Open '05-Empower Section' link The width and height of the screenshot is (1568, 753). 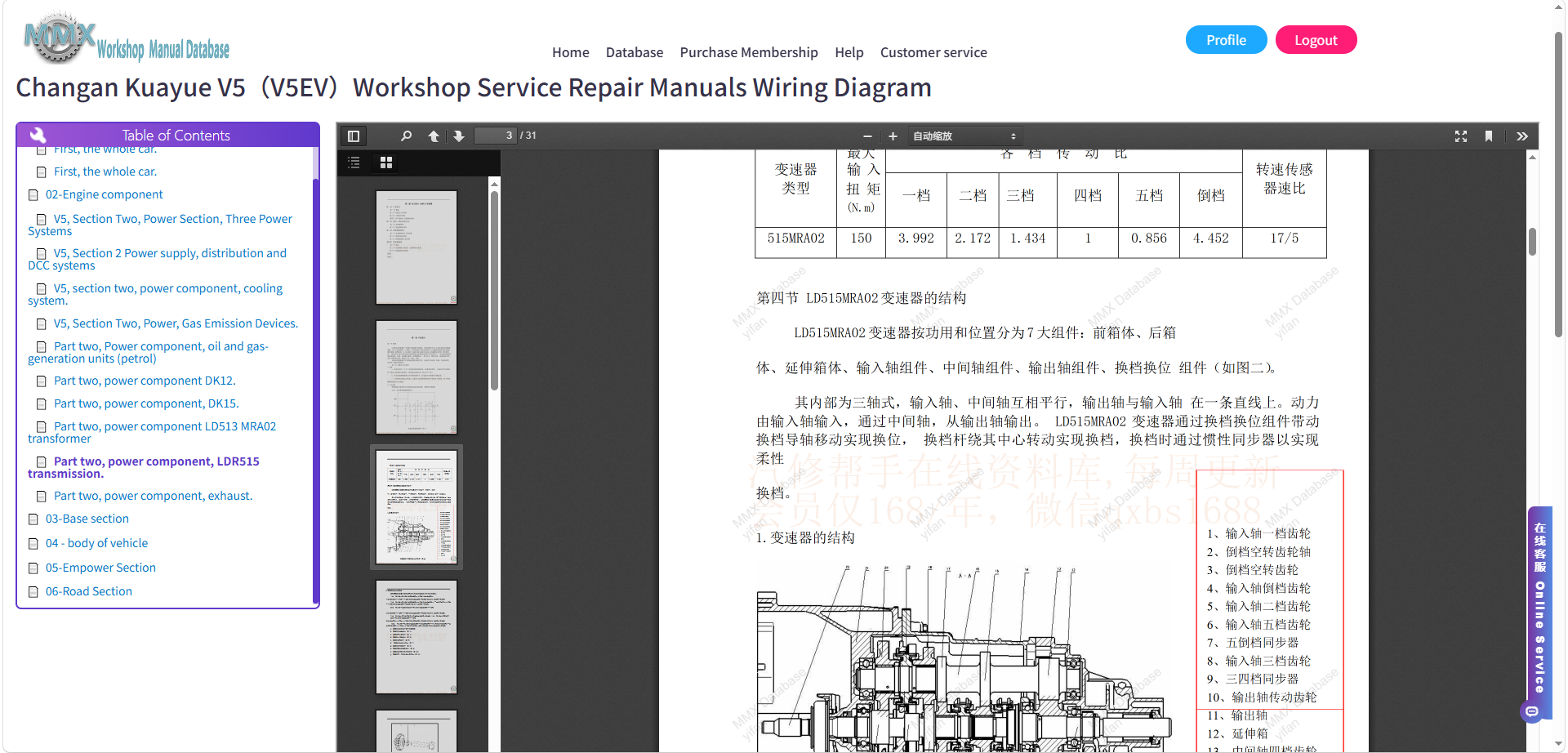[x=100, y=568]
